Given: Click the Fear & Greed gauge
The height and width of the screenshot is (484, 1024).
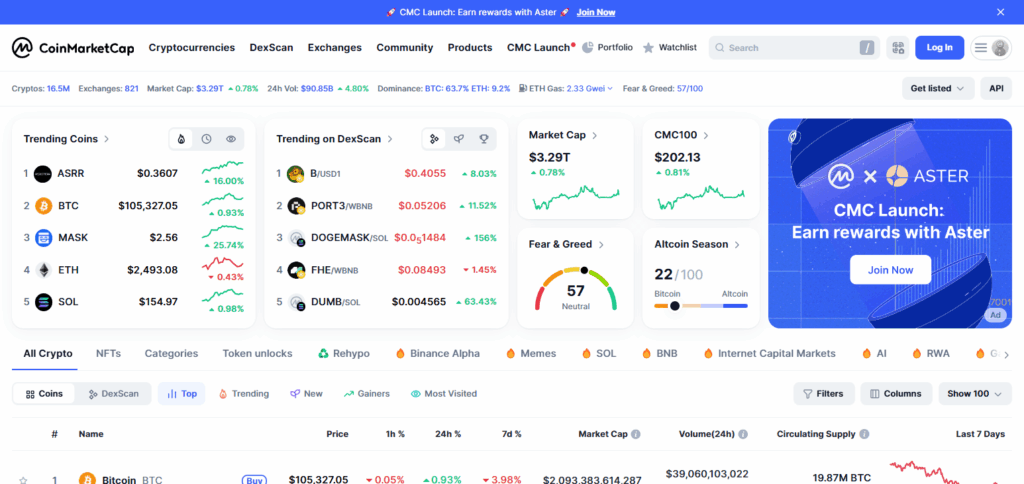Looking at the screenshot, I should tap(575, 289).
